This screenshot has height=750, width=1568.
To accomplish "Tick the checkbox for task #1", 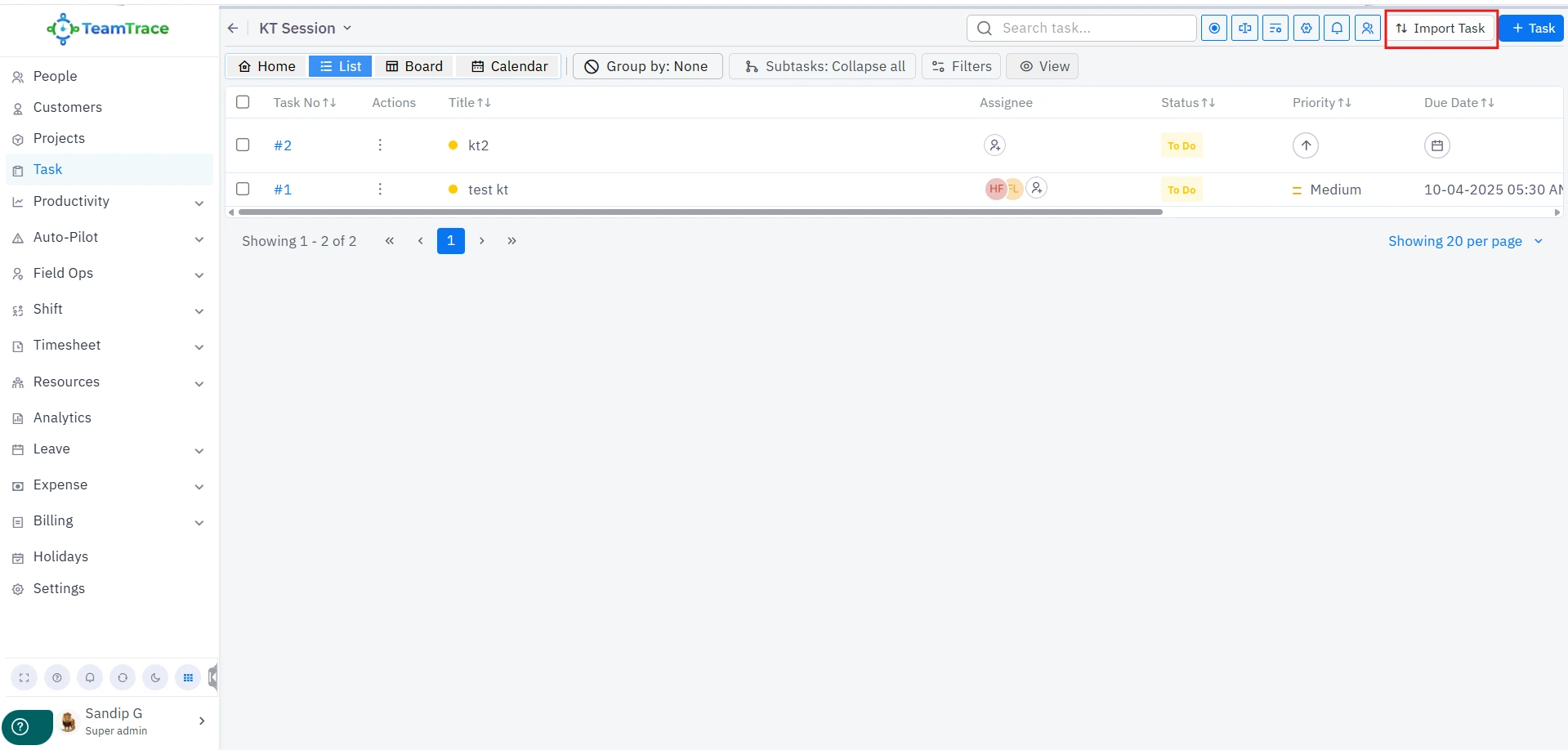I will [243, 189].
